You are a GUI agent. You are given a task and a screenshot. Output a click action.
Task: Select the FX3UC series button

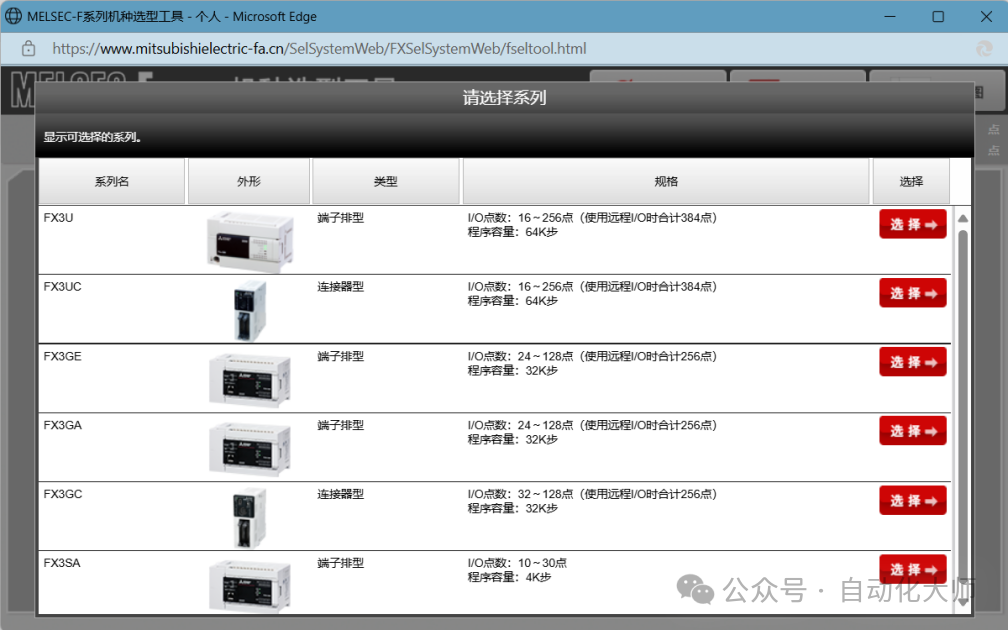(913, 293)
